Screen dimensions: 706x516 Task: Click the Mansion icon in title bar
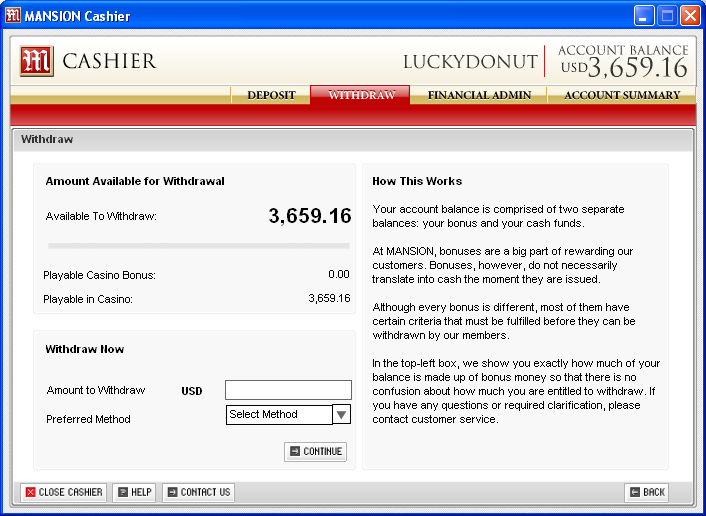13,15
